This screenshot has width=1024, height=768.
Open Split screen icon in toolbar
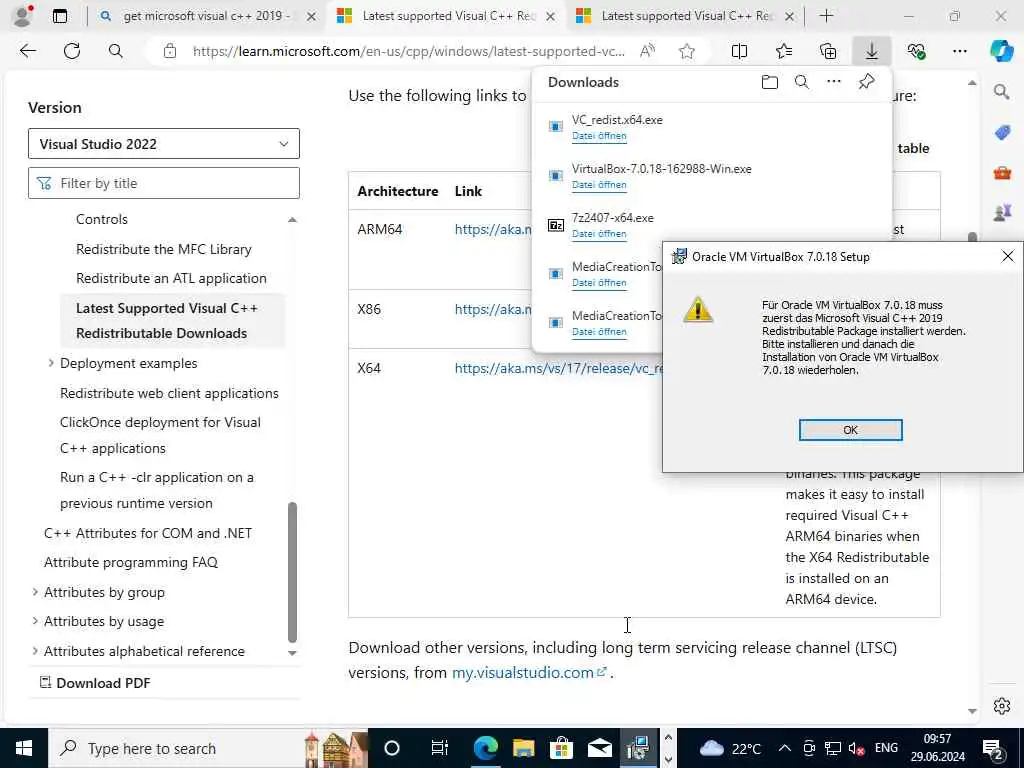click(739, 51)
